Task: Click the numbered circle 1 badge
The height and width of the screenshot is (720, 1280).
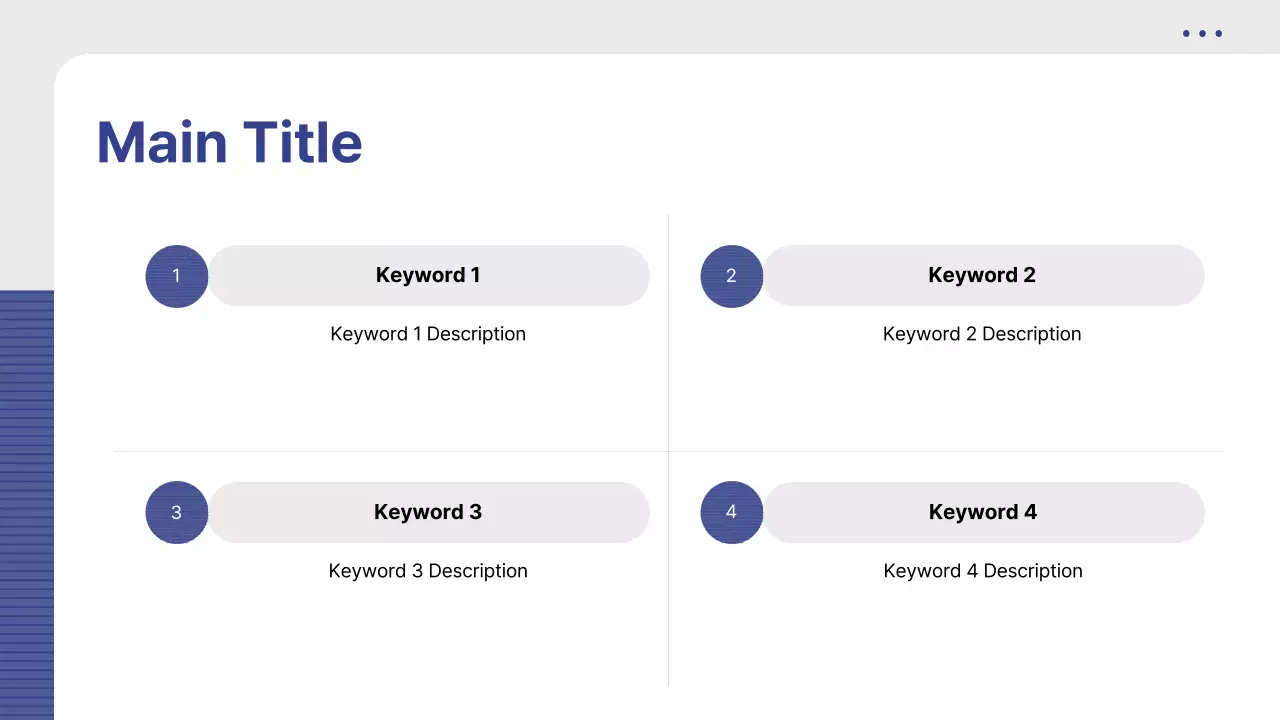Action: click(176, 275)
